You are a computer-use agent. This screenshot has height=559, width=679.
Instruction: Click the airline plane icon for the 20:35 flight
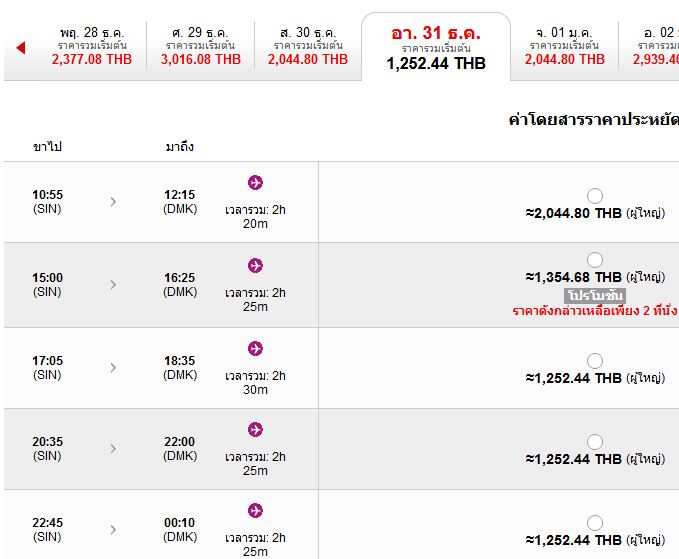(255, 429)
